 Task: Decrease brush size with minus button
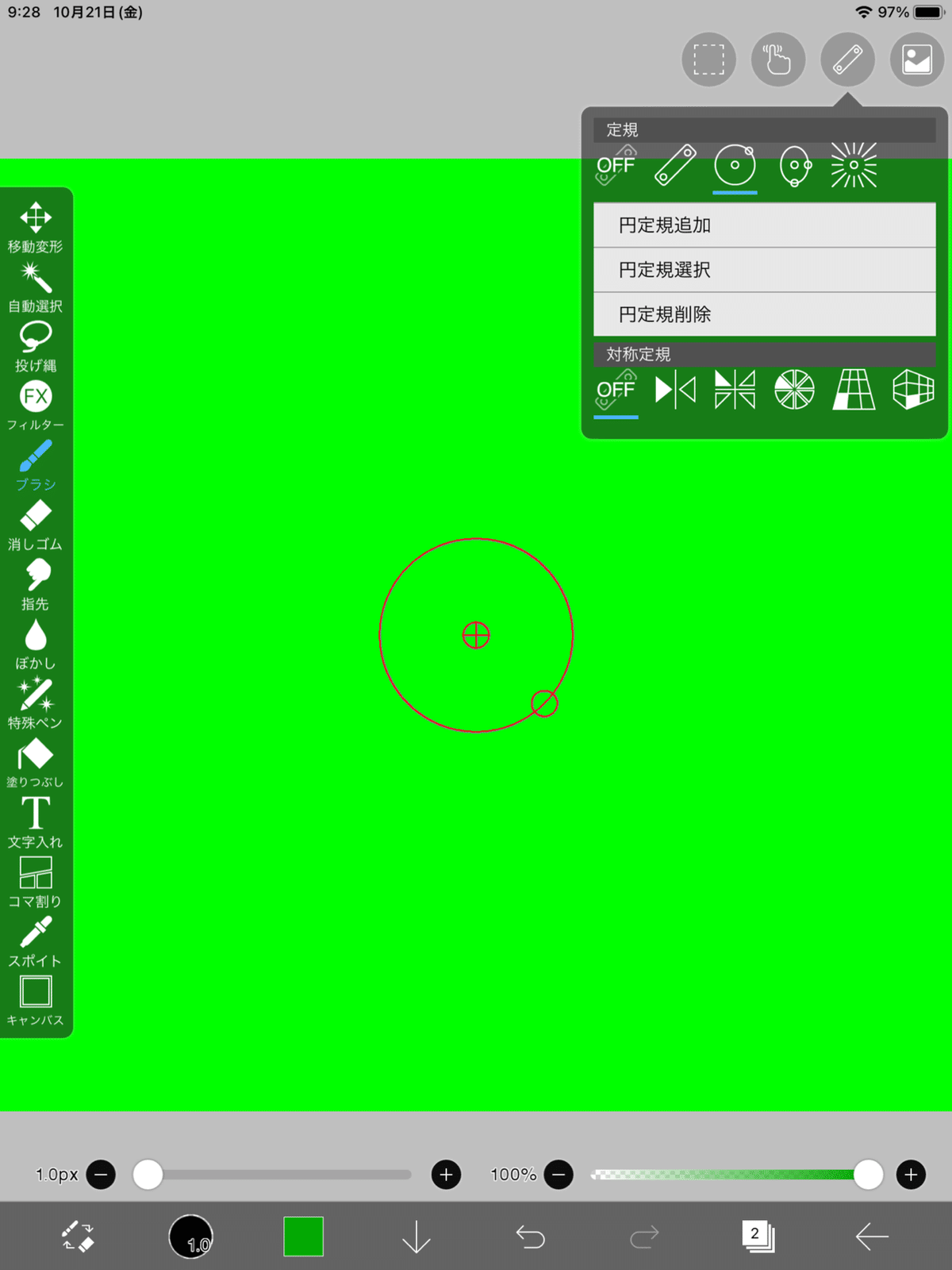[101, 1174]
